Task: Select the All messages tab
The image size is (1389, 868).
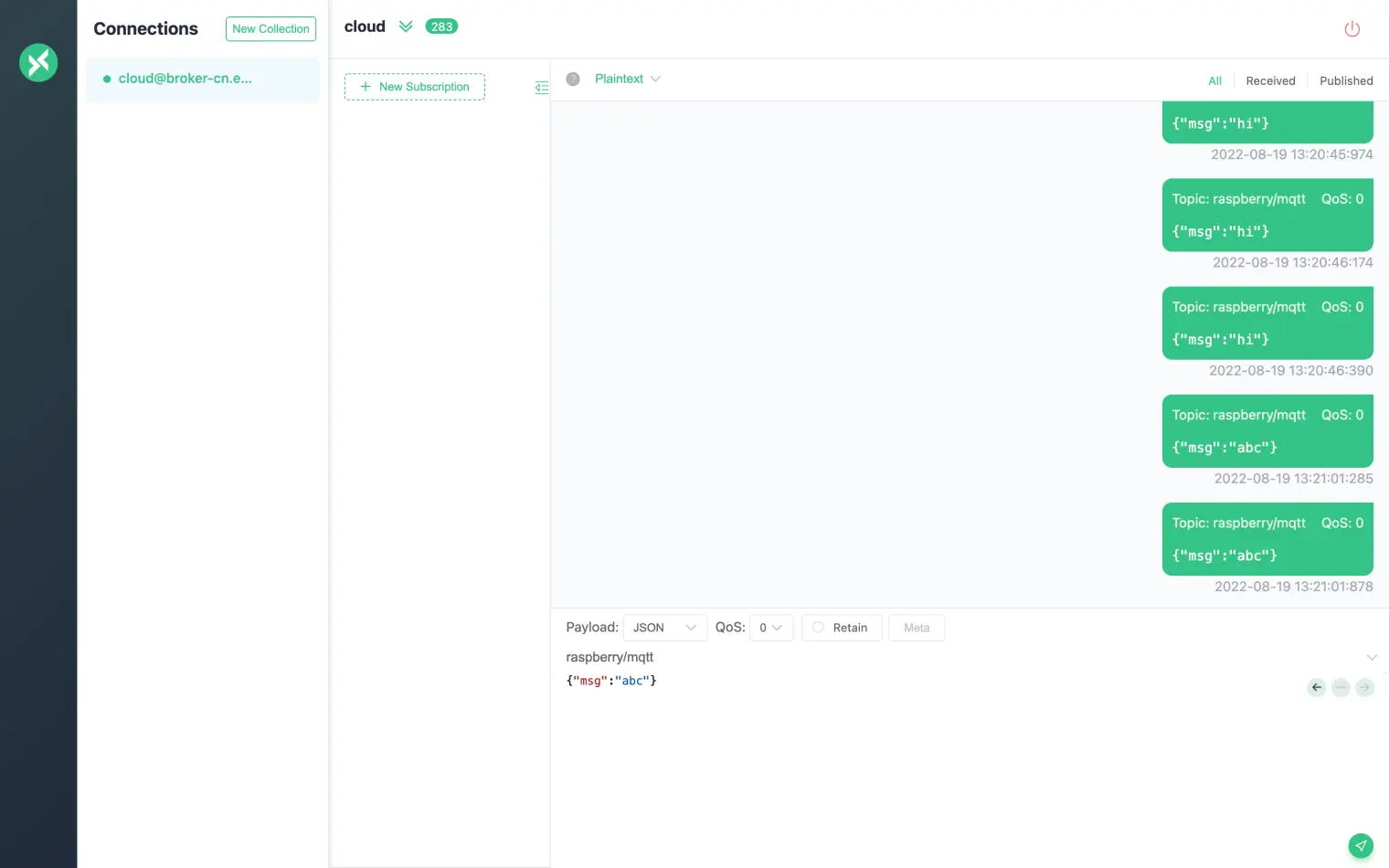Action: (x=1214, y=80)
